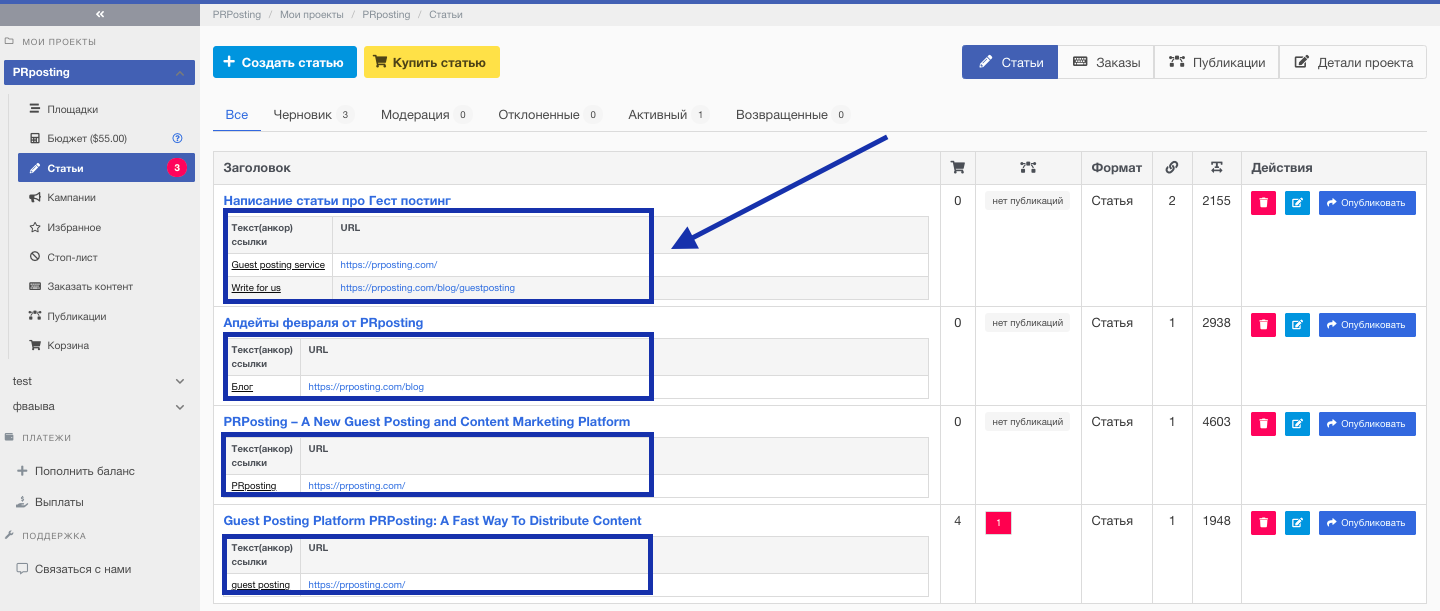Delete Guest Posting Platform PRPosting article
Viewport: 1440px width, 611px height.
[x=1264, y=523]
